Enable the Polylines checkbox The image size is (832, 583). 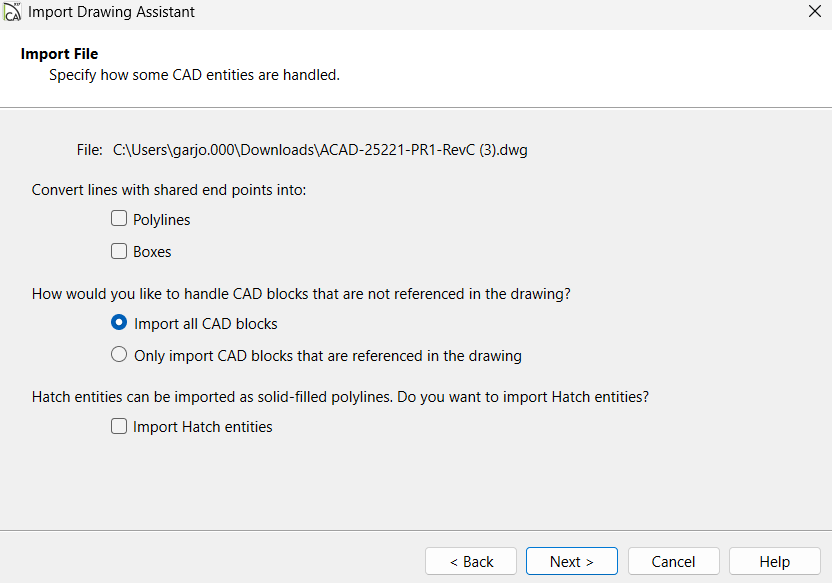119,219
